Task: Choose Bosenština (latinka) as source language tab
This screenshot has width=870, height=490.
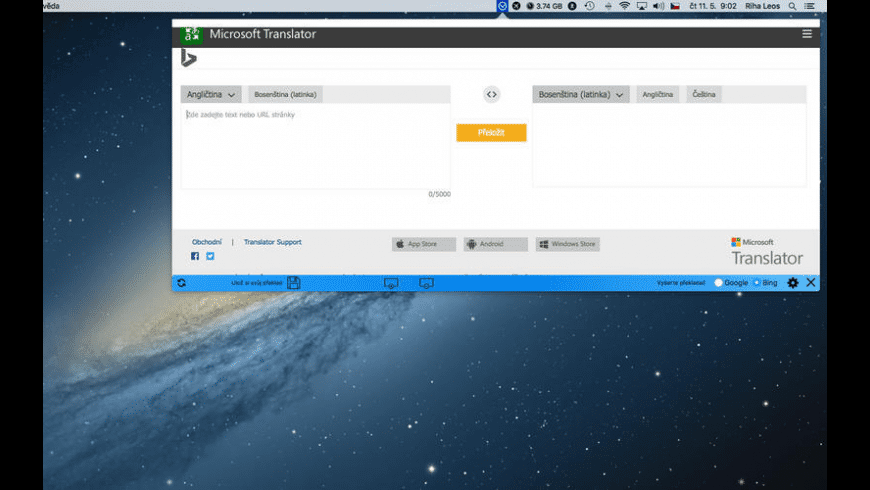Action: [285, 94]
